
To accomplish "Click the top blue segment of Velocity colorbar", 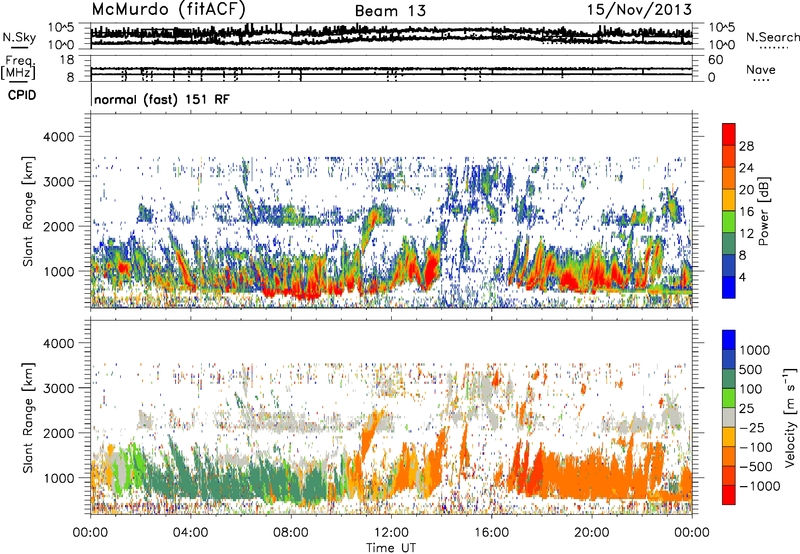I will 729,340.
